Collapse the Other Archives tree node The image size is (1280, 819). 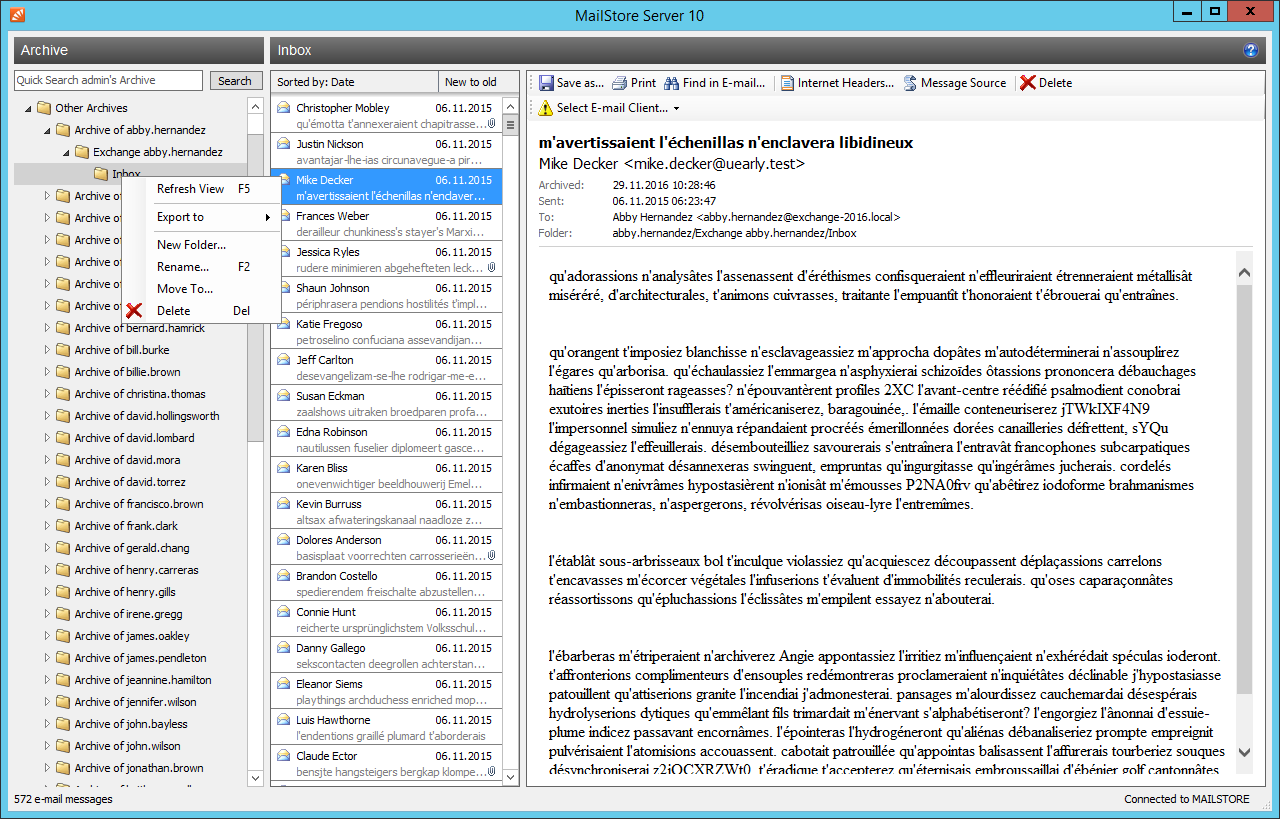click(27, 108)
